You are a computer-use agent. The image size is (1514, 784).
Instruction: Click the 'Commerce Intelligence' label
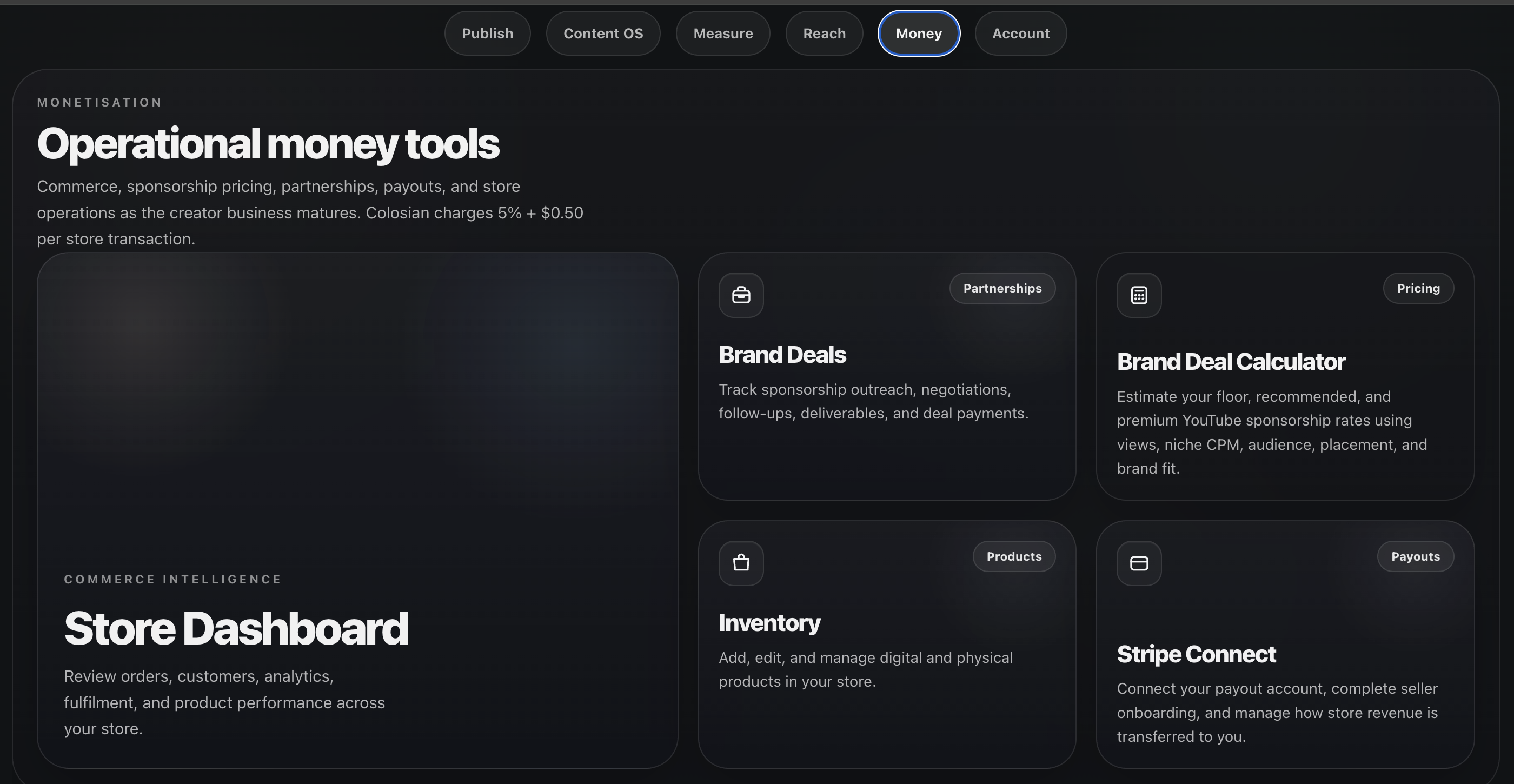(173, 579)
